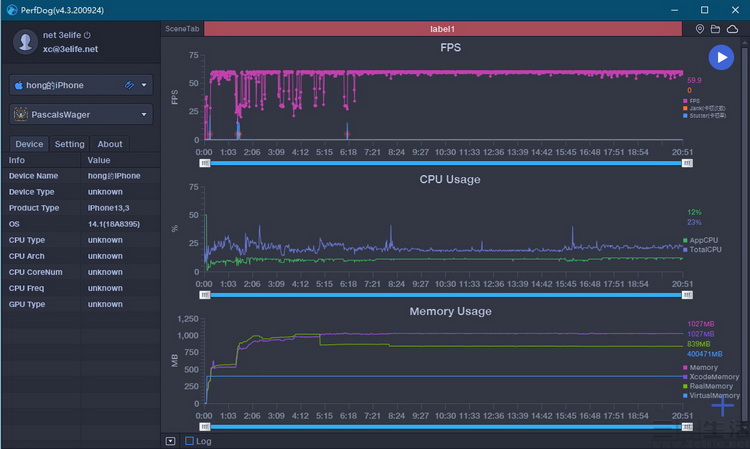The image size is (750, 449).
Task: Select the label1 scene bar
Action: [x=442, y=29]
